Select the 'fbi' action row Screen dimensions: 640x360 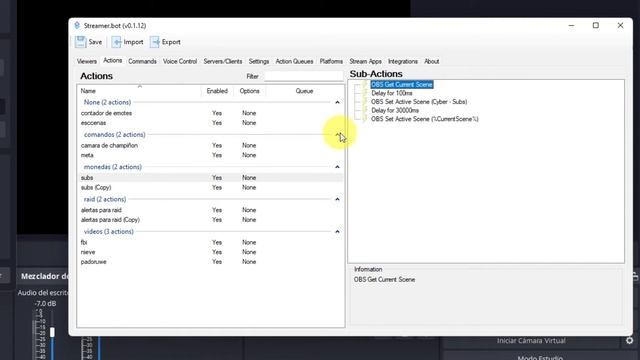pos(210,242)
